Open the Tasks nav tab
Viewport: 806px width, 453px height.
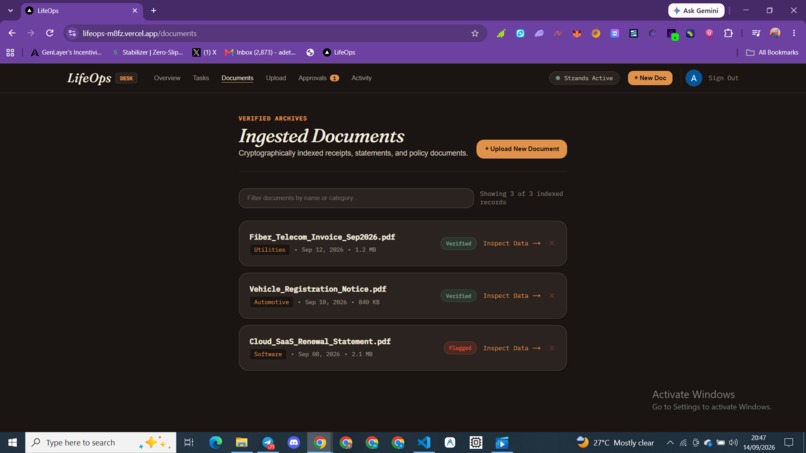point(200,78)
